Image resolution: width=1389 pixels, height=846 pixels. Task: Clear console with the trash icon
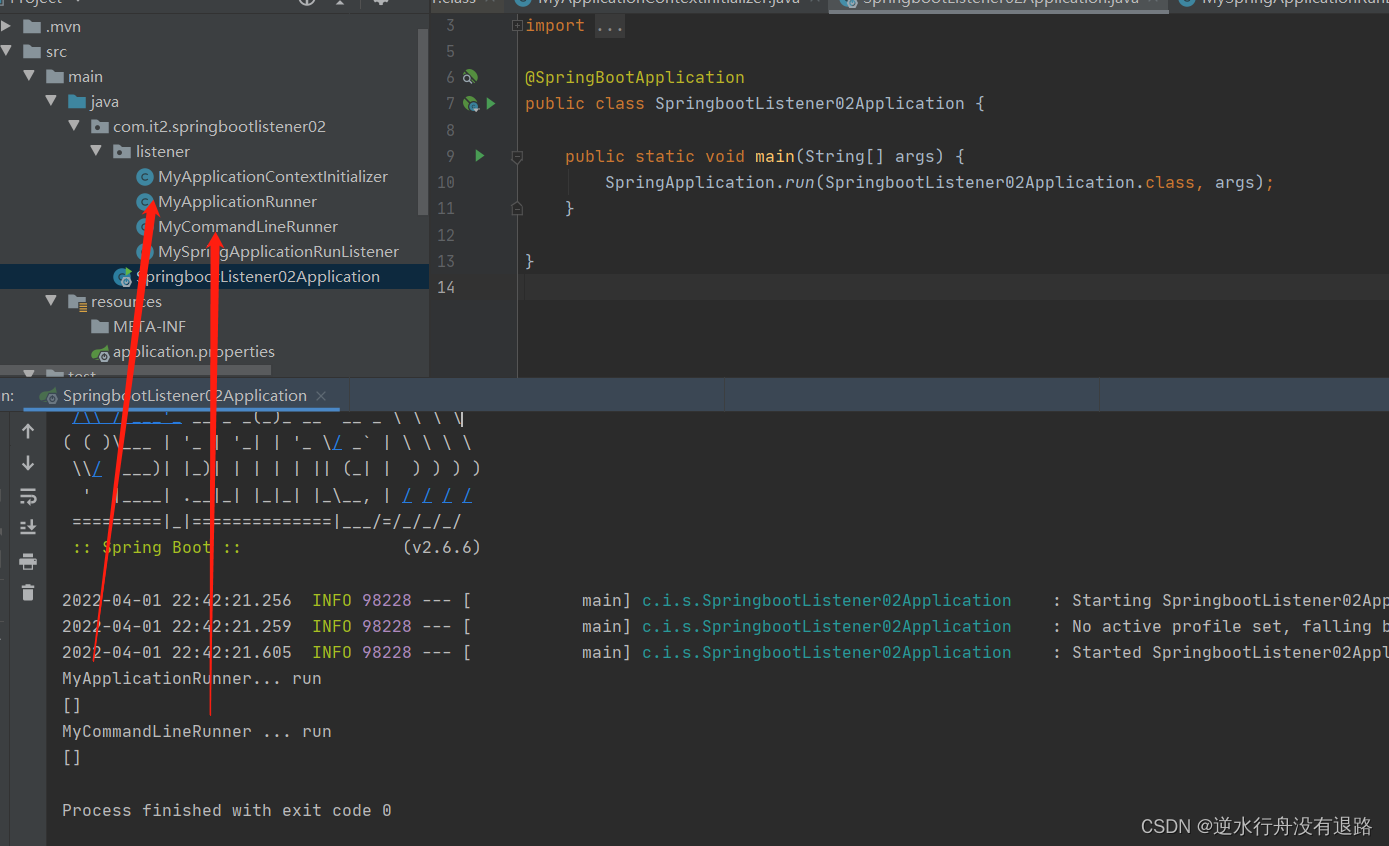pos(28,592)
